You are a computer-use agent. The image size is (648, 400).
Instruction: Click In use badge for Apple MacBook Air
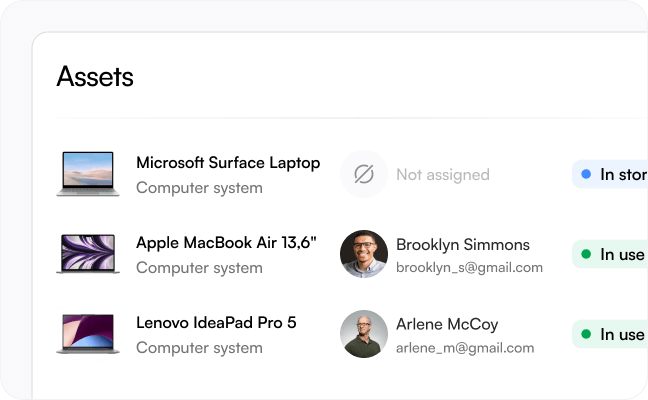[x=610, y=254]
